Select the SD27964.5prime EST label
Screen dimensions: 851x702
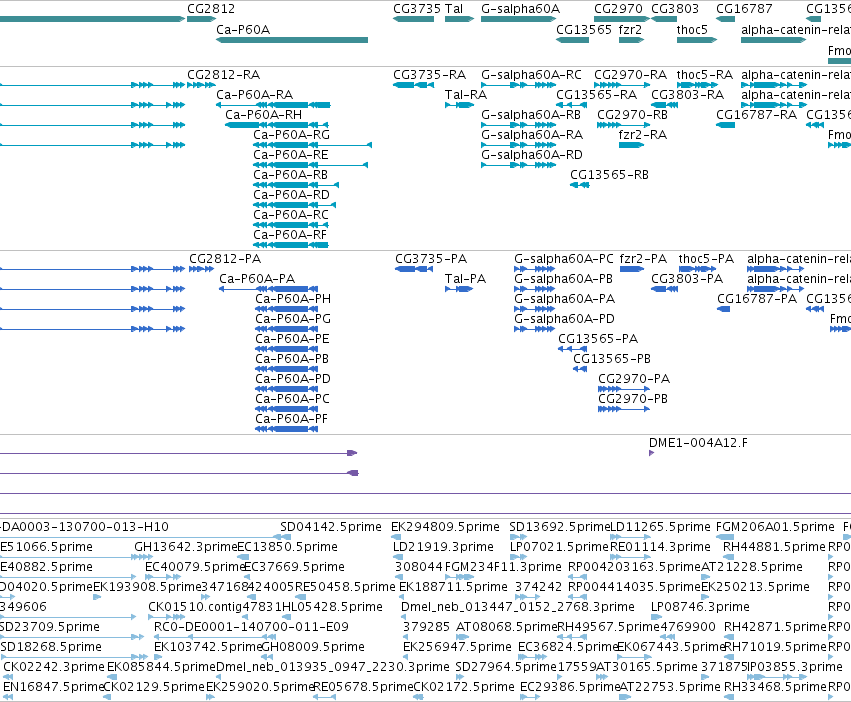click(506, 667)
